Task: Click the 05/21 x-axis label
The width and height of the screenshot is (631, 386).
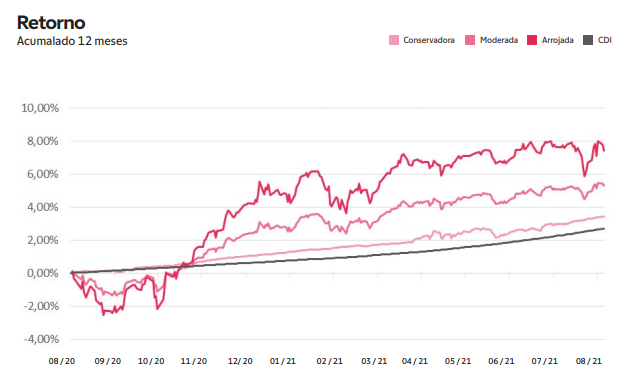Action: tap(458, 361)
